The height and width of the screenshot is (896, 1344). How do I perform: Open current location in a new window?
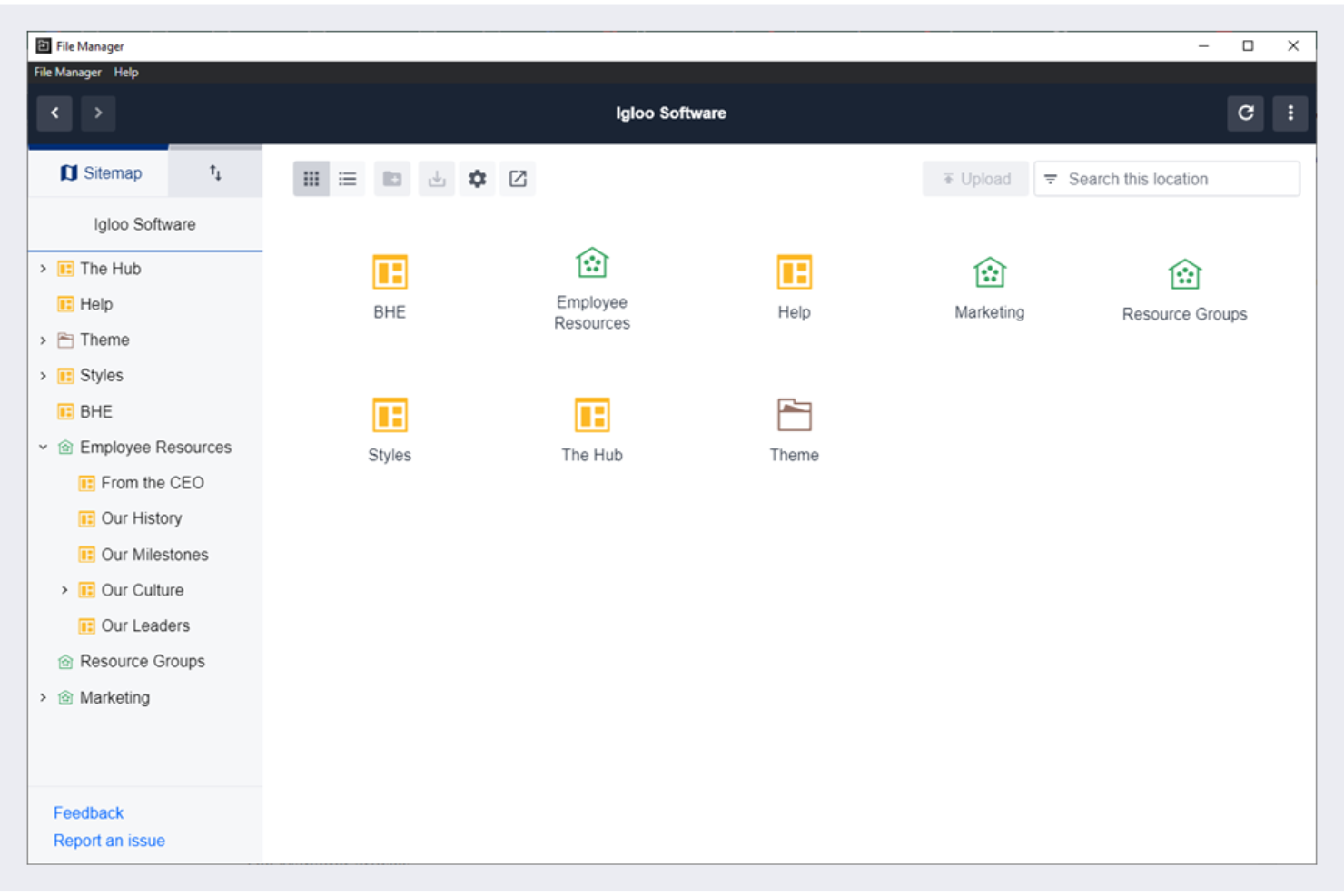(x=518, y=179)
